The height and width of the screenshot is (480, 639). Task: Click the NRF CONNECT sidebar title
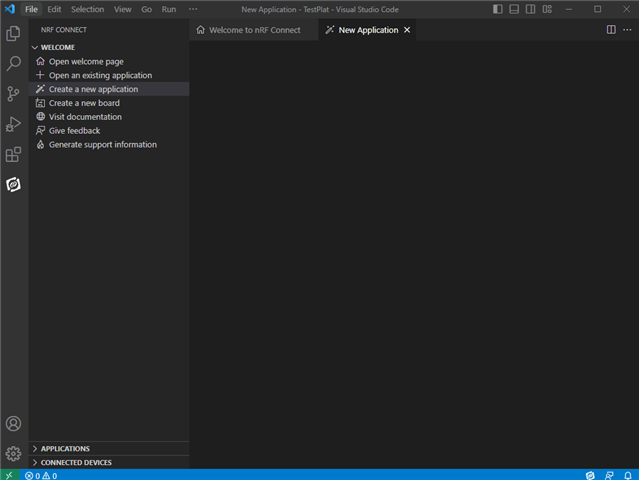(64, 30)
